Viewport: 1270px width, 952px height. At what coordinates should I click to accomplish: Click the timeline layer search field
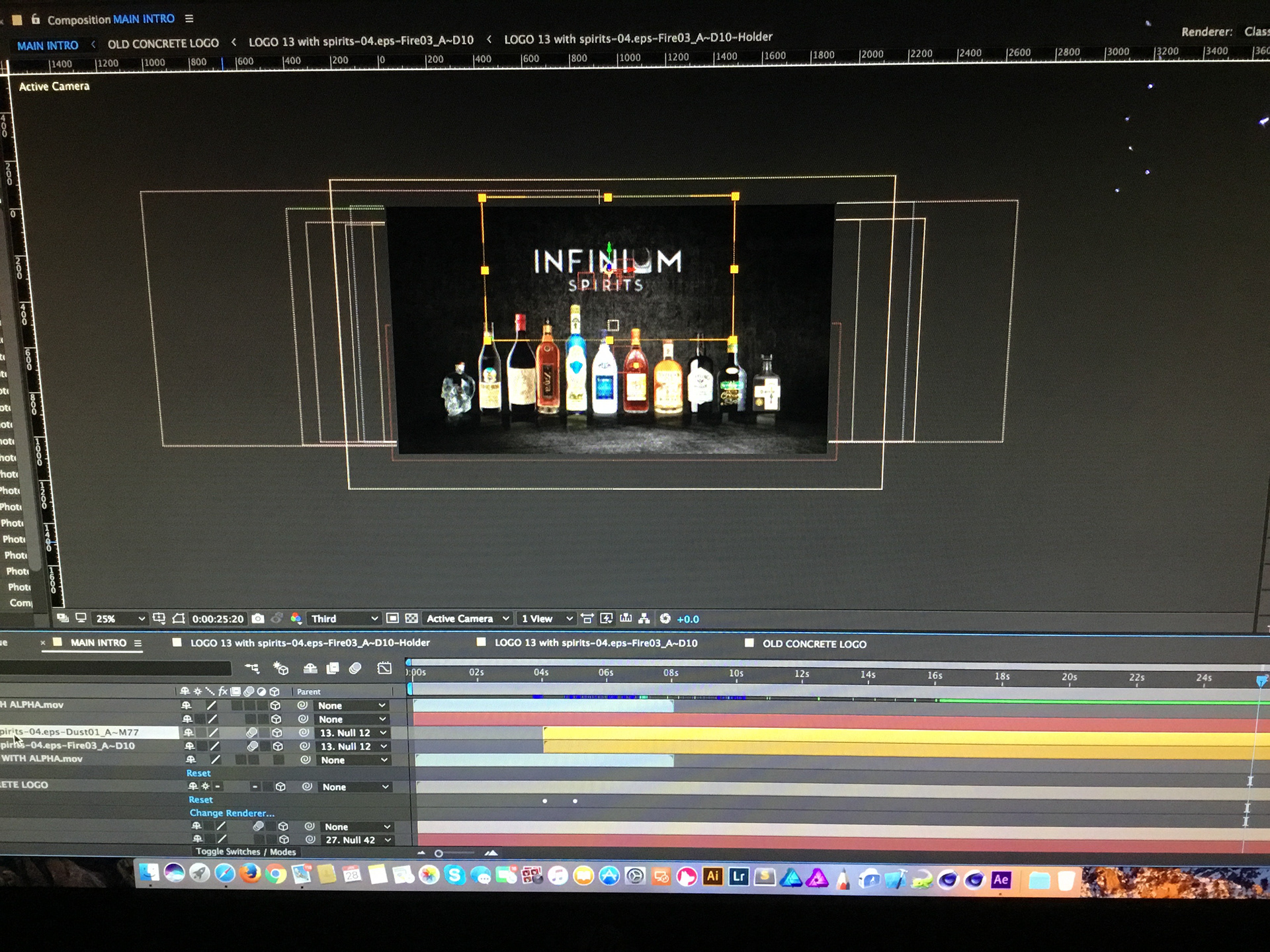click(116, 668)
